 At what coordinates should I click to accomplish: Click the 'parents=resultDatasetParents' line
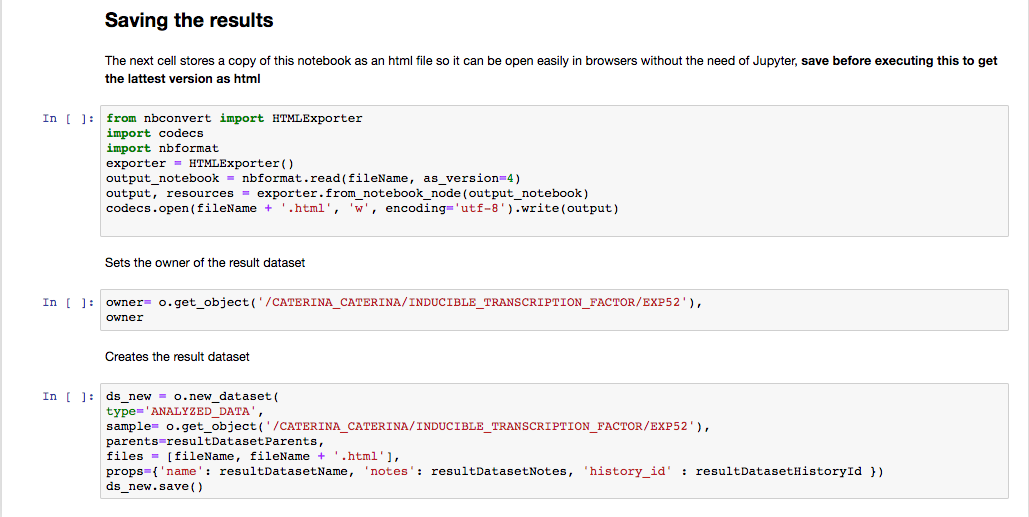(x=215, y=441)
